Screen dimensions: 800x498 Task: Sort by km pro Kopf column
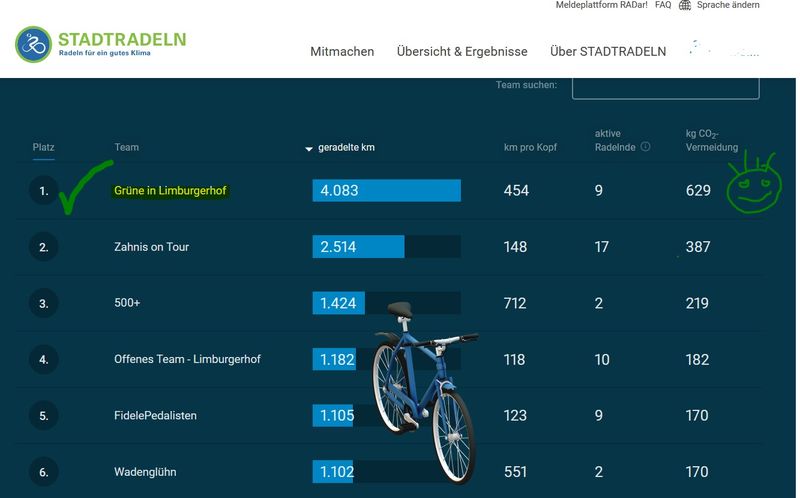(x=530, y=148)
